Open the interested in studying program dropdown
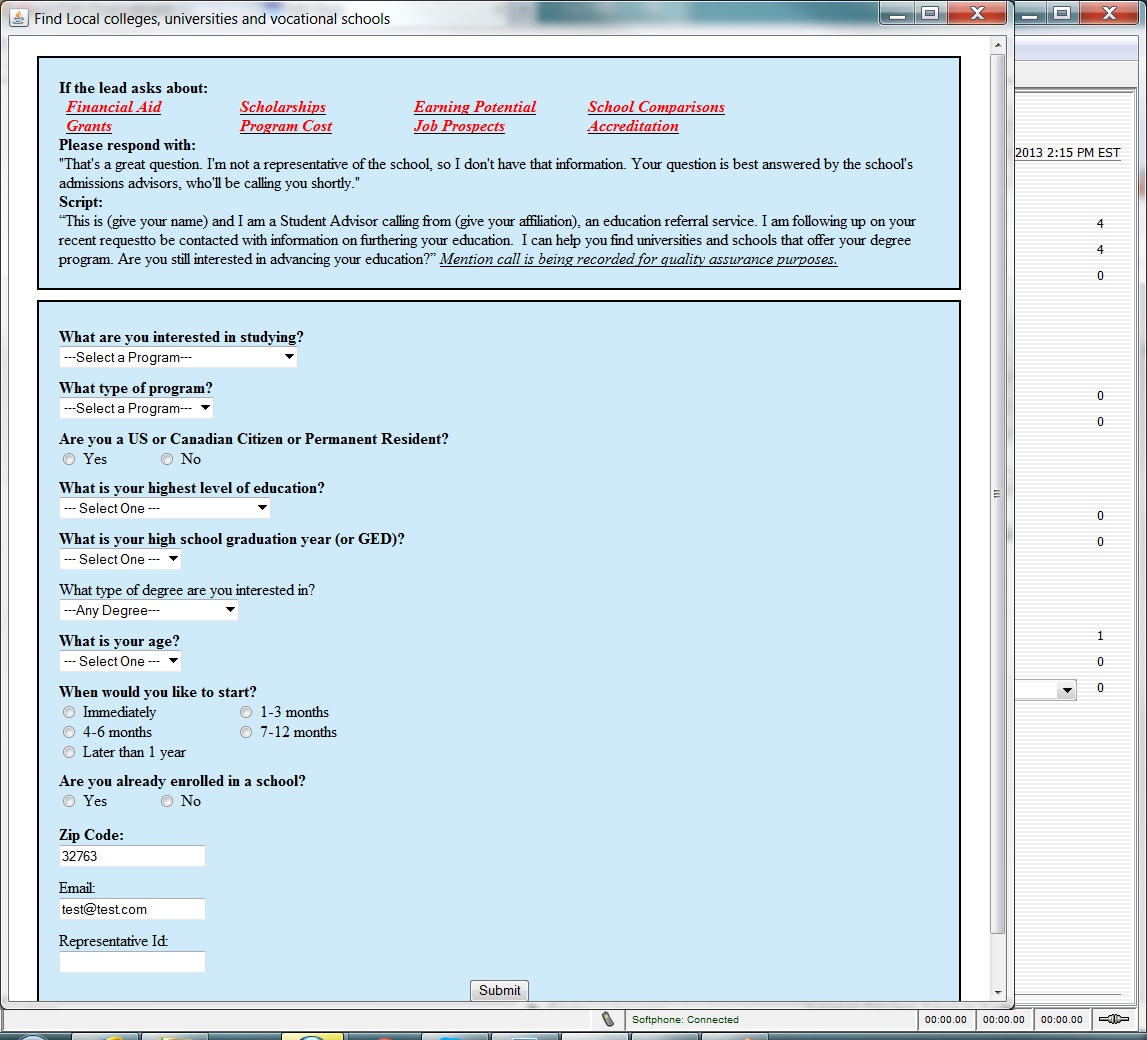 (178, 357)
